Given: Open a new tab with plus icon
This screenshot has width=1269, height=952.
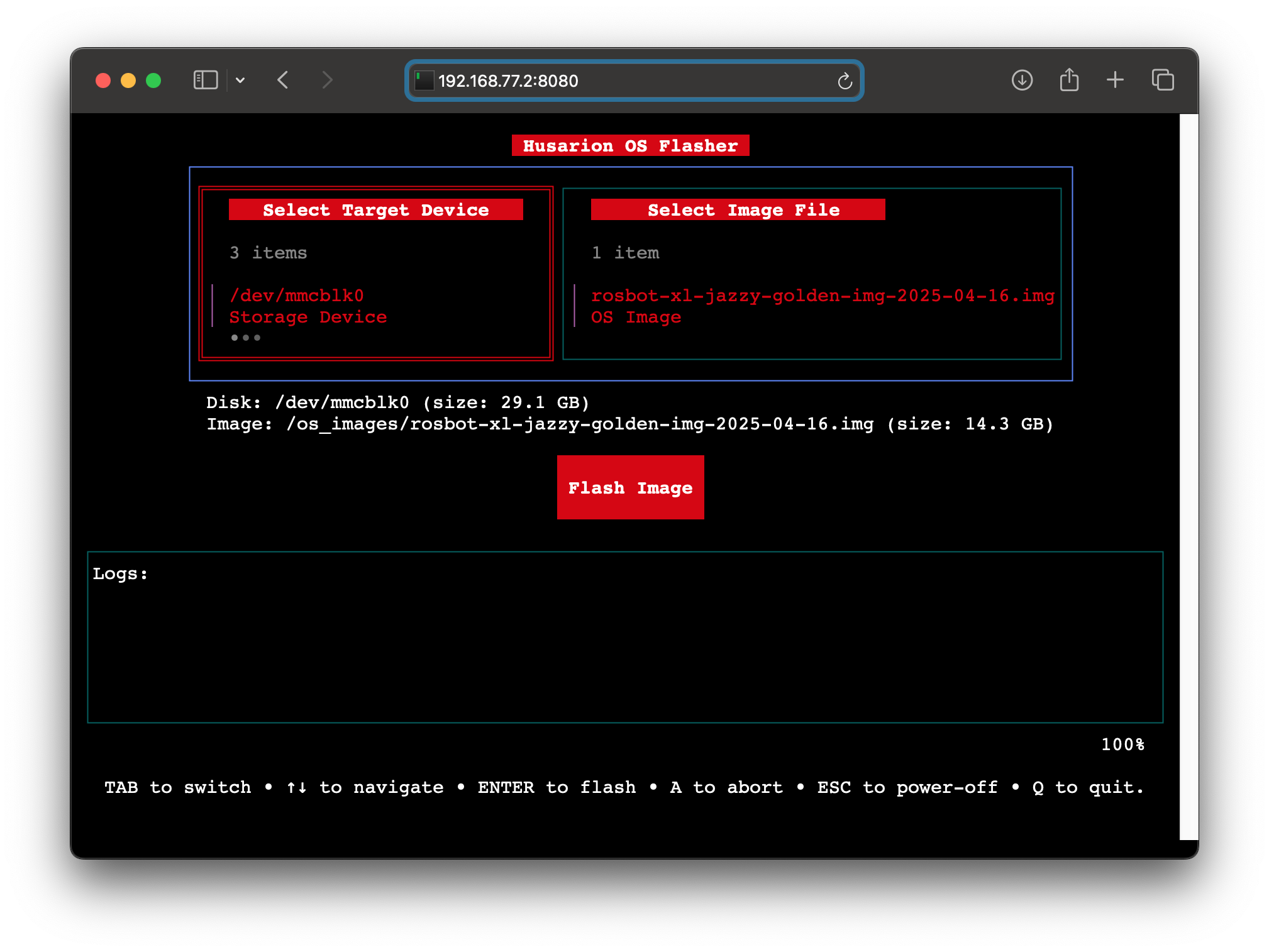Looking at the screenshot, I should tap(1115, 80).
